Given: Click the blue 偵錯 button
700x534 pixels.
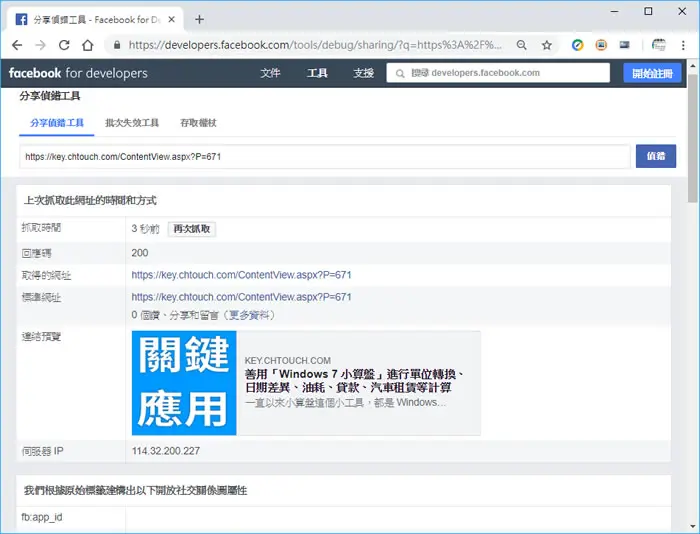Looking at the screenshot, I should coord(656,156).
